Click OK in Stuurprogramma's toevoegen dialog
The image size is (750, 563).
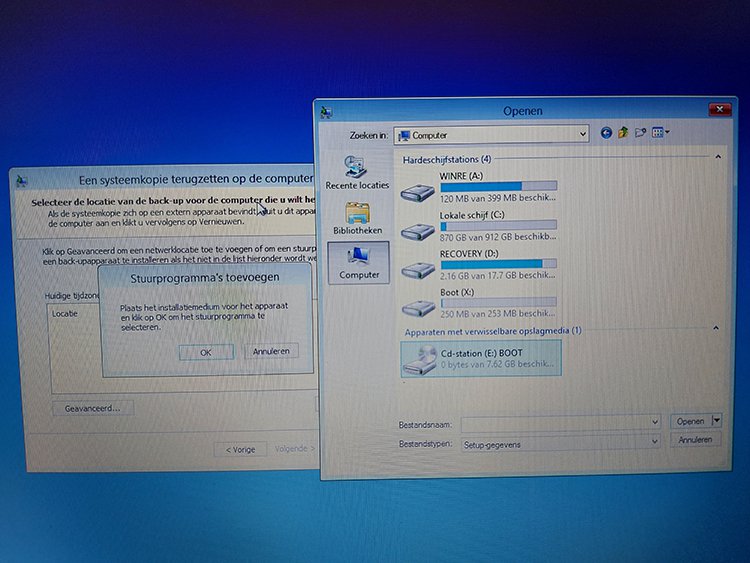[x=206, y=353]
